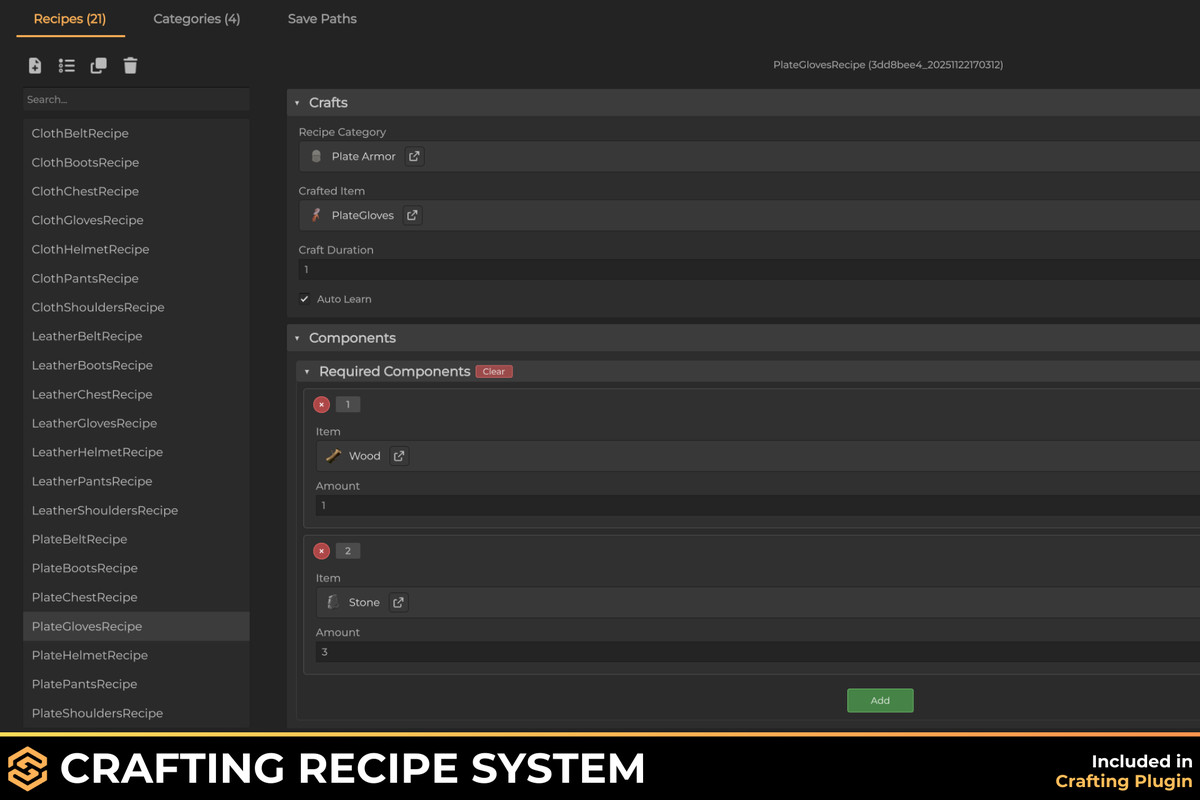Click the Wood item icon
This screenshot has height=800, width=1200.
pos(333,456)
